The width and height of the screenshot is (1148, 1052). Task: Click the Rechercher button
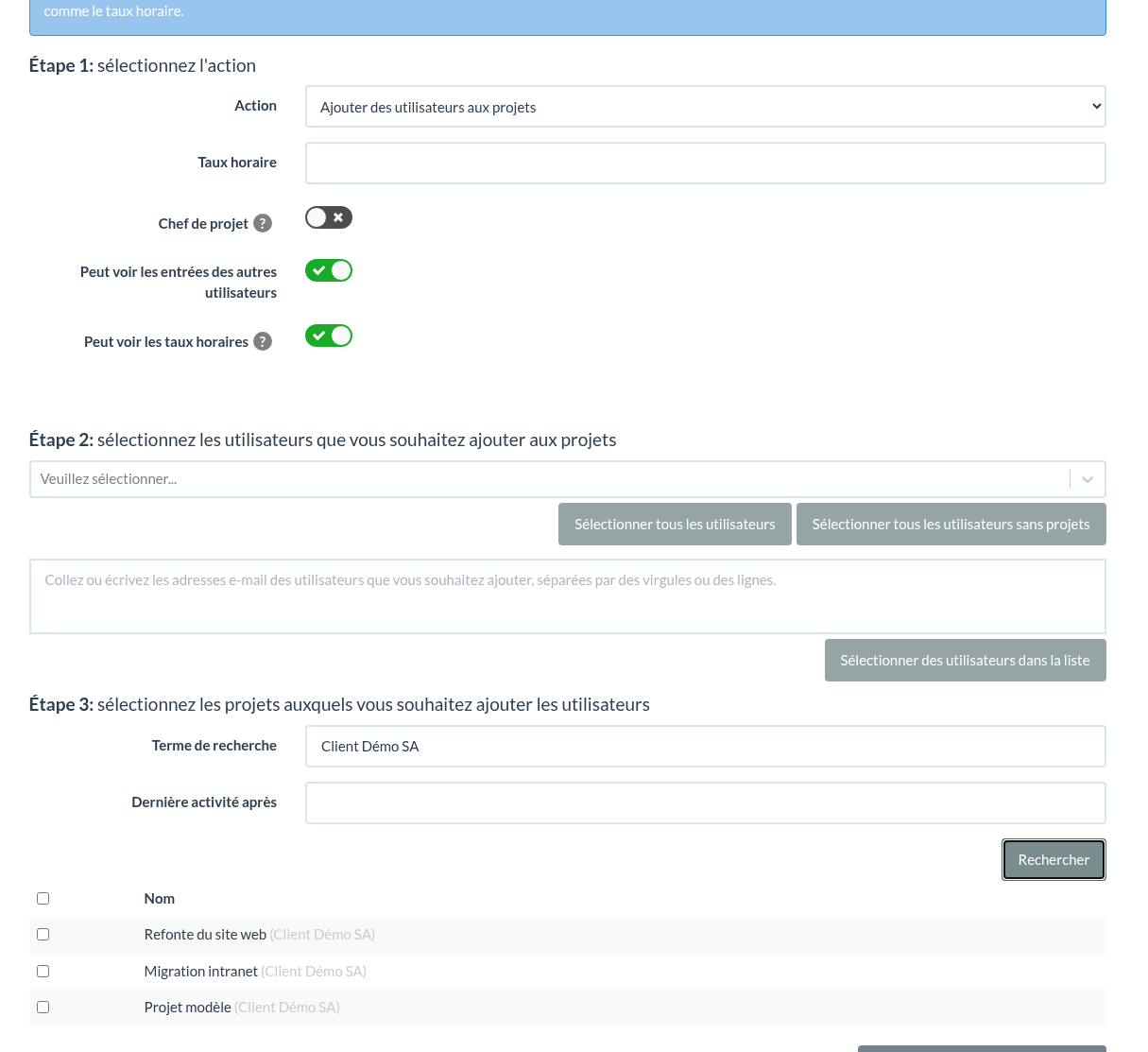pos(1054,860)
